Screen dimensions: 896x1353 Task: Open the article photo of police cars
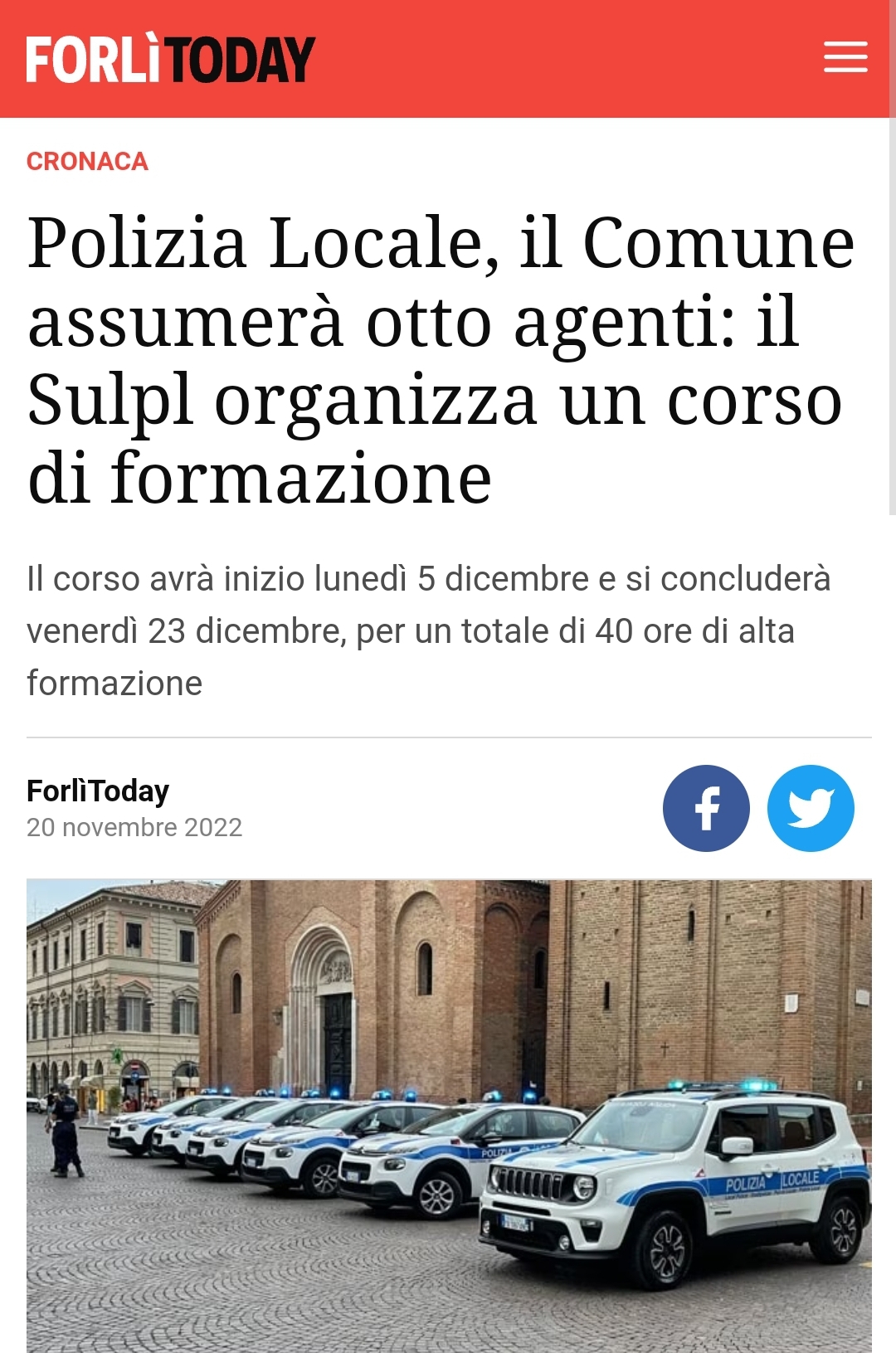coord(449,1116)
